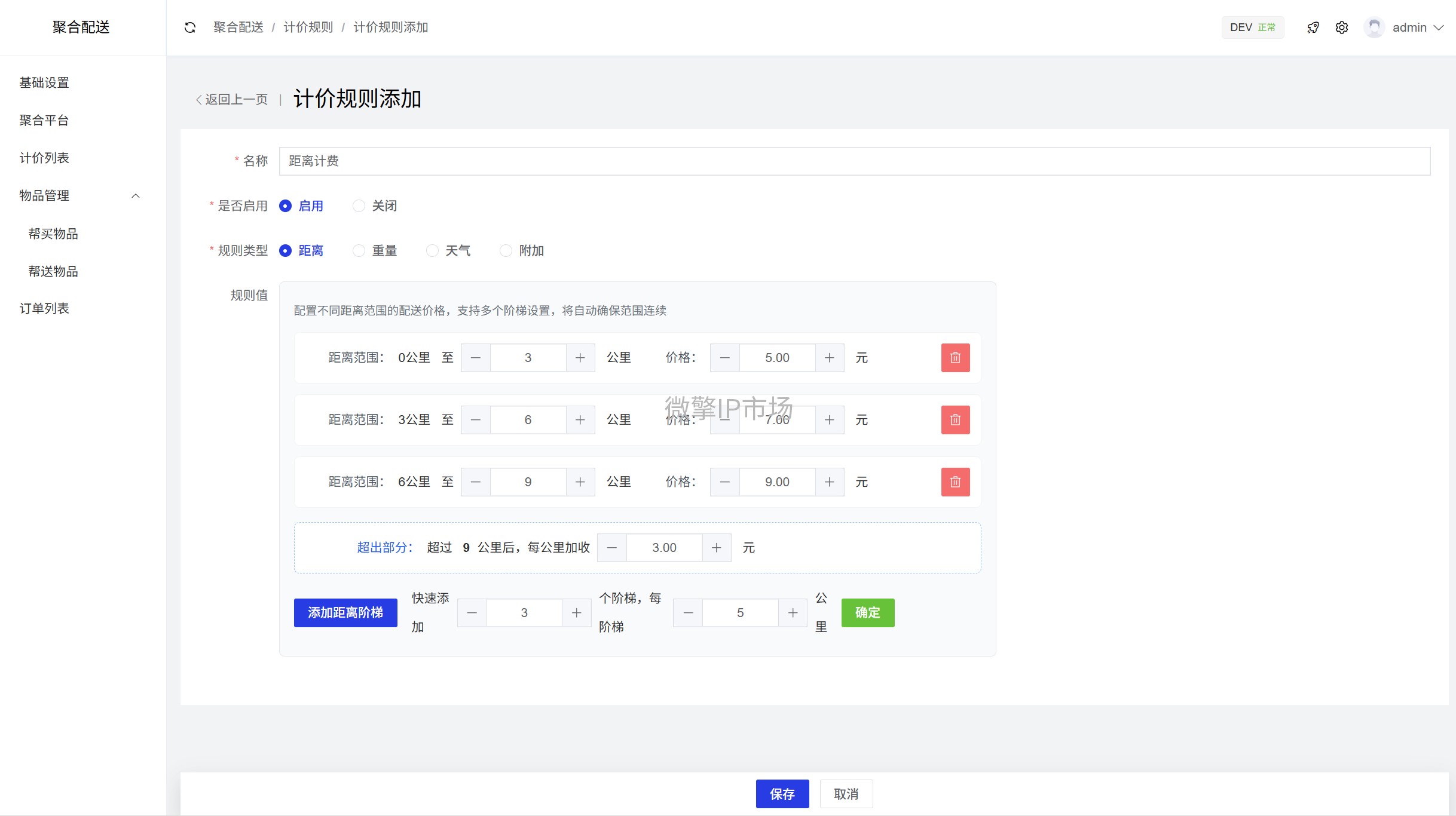The height and width of the screenshot is (816, 1456).
Task: Increase first tier price with plus icon
Action: point(830,358)
